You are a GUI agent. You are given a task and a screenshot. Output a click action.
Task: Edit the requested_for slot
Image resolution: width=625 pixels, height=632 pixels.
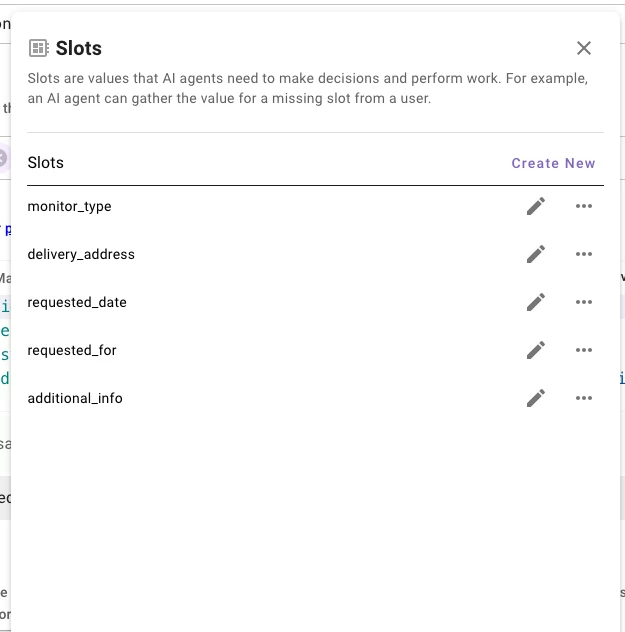pos(536,350)
